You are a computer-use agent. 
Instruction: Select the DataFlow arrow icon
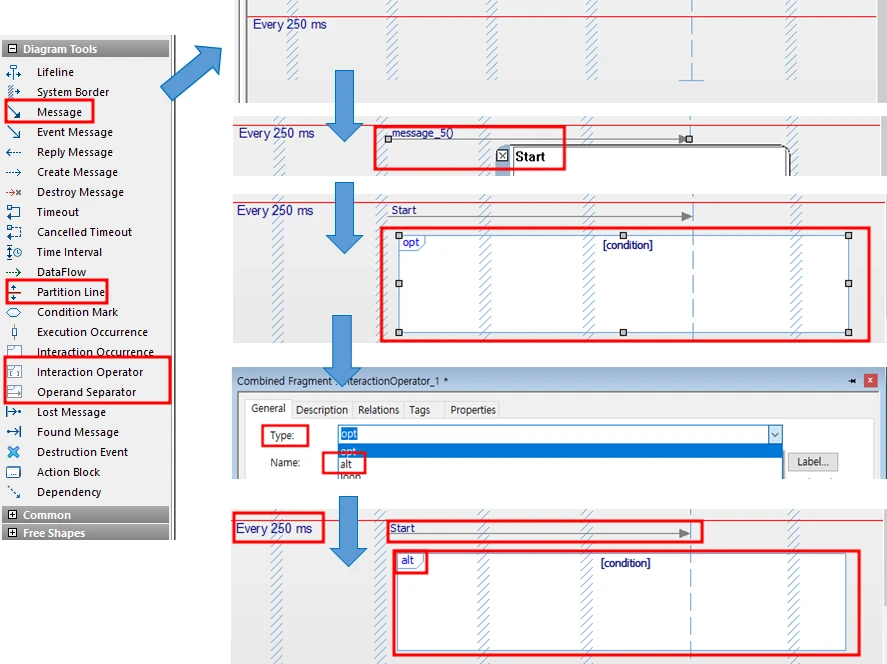pyautogui.click(x=14, y=272)
